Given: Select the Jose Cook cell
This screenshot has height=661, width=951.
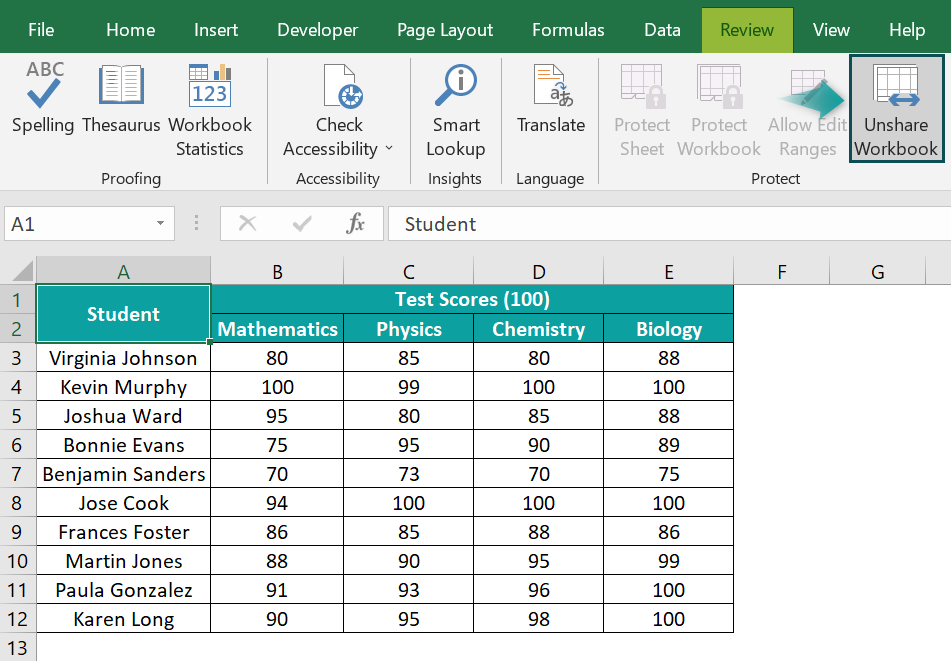Looking at the screenshot, I should (x=123, y=503).
